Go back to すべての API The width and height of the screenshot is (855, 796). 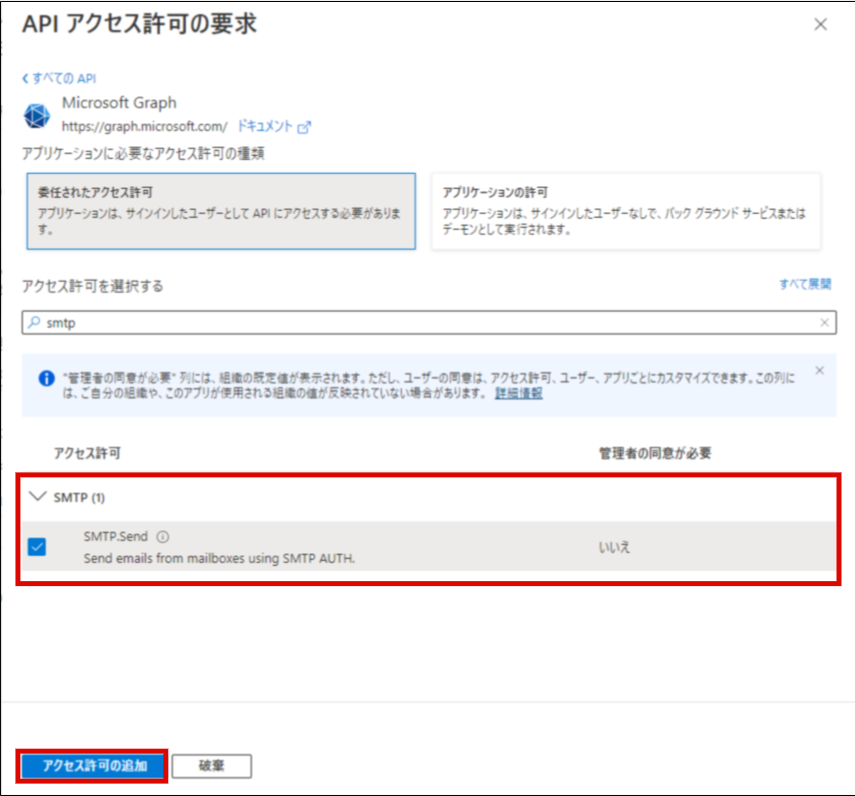point(59,79)
